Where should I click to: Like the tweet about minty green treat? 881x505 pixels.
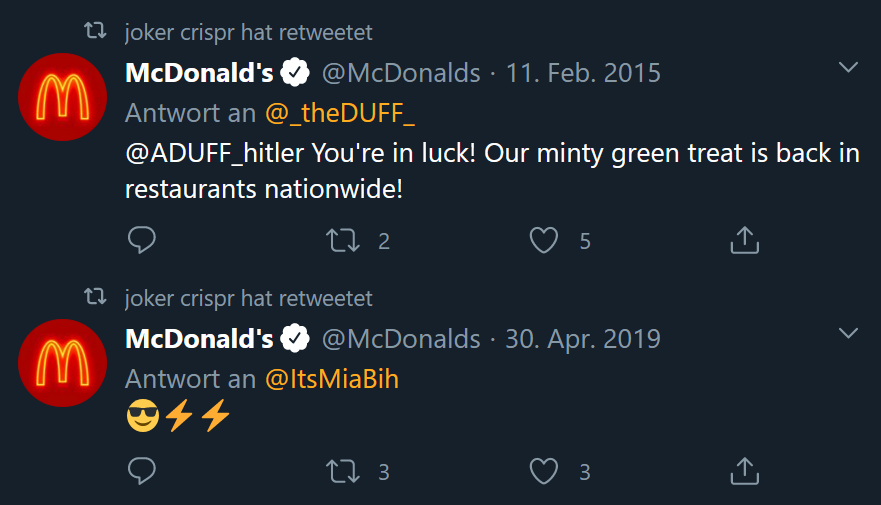(544, 240)
